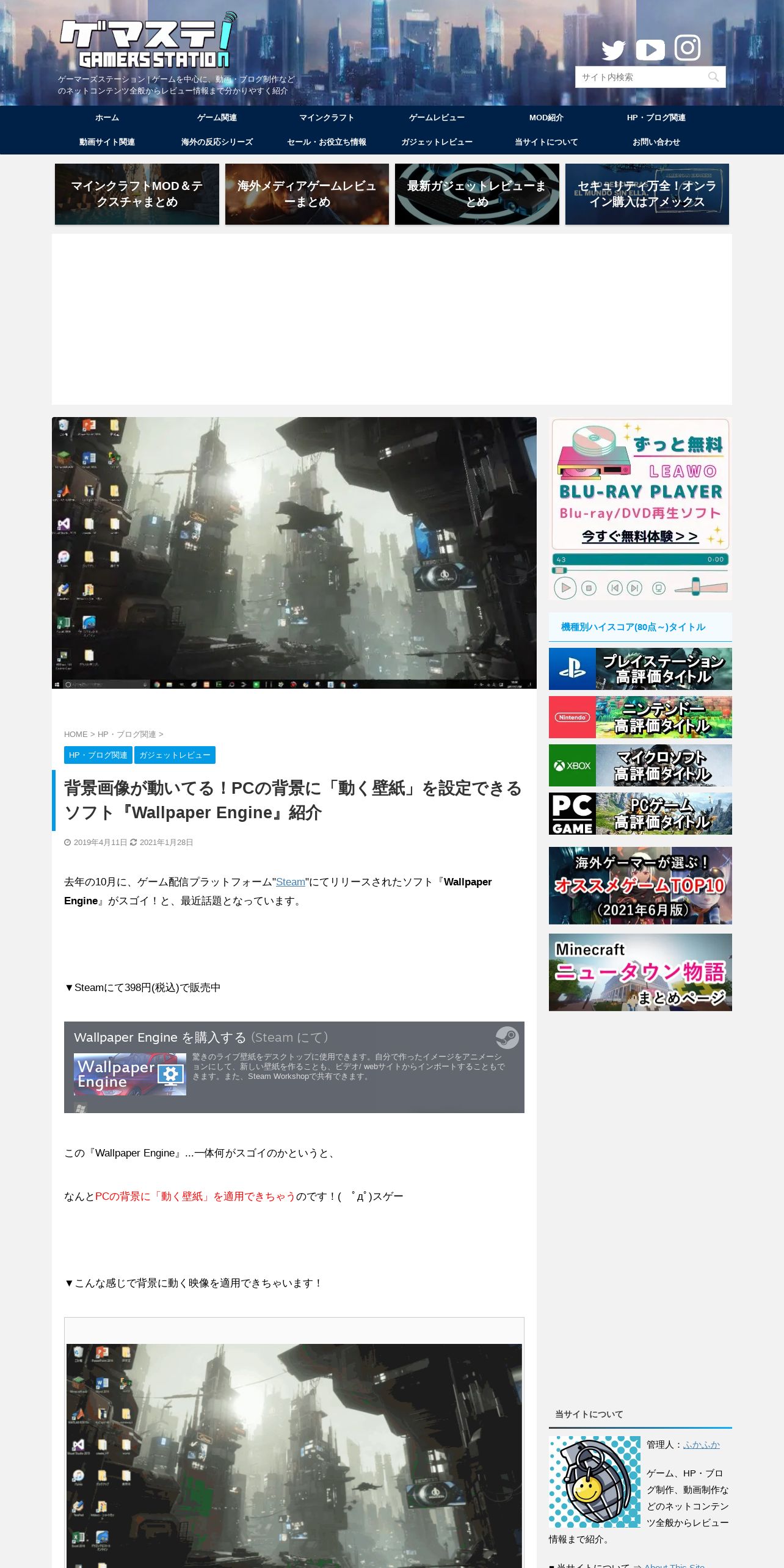Click the previous track button in the Leawo ad

(x=615, y=588)
